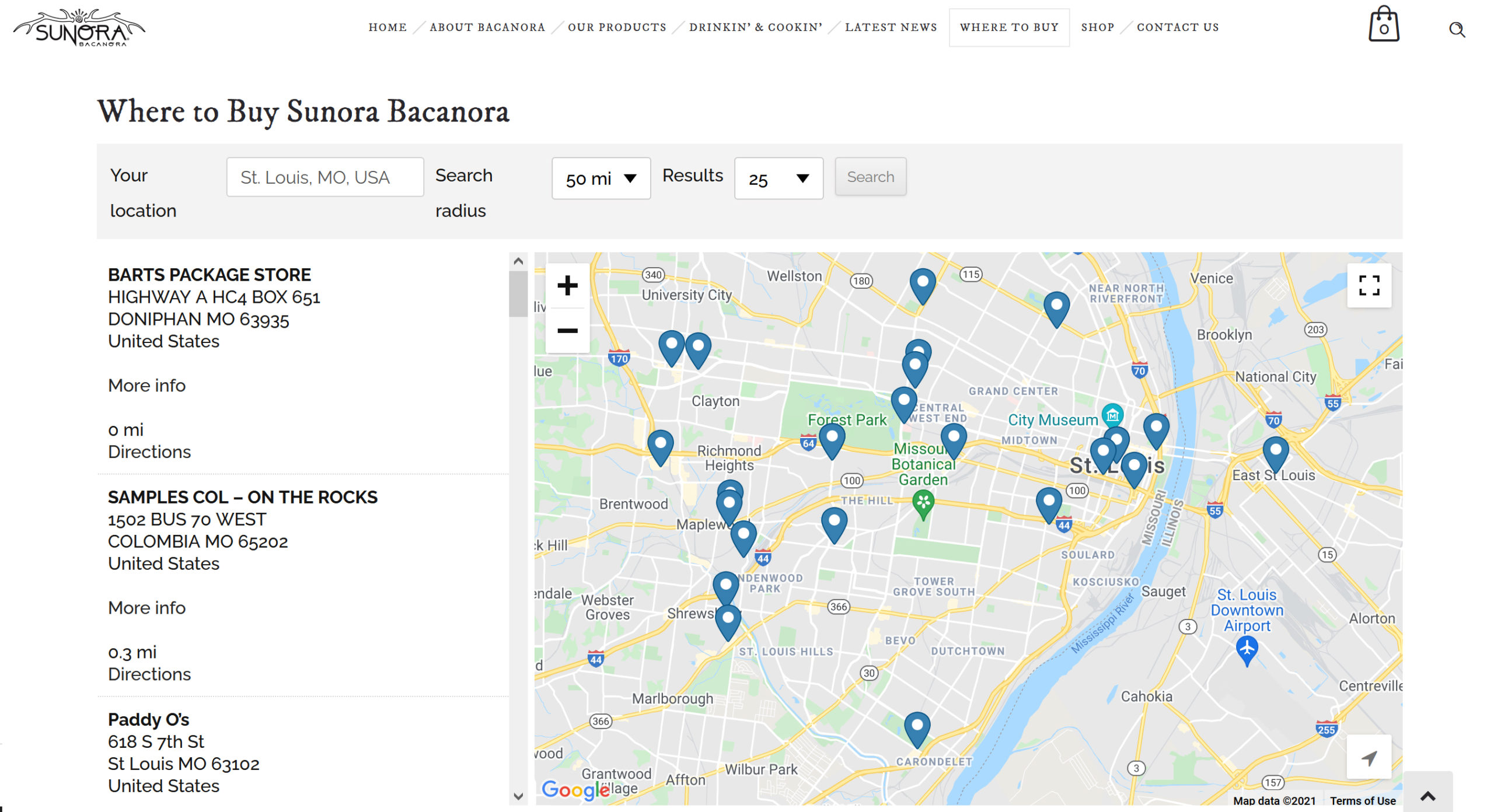Viewport: 1494px width, 812px height.
Task: Select the City Museum map marker
Action: pos(1113,415)
